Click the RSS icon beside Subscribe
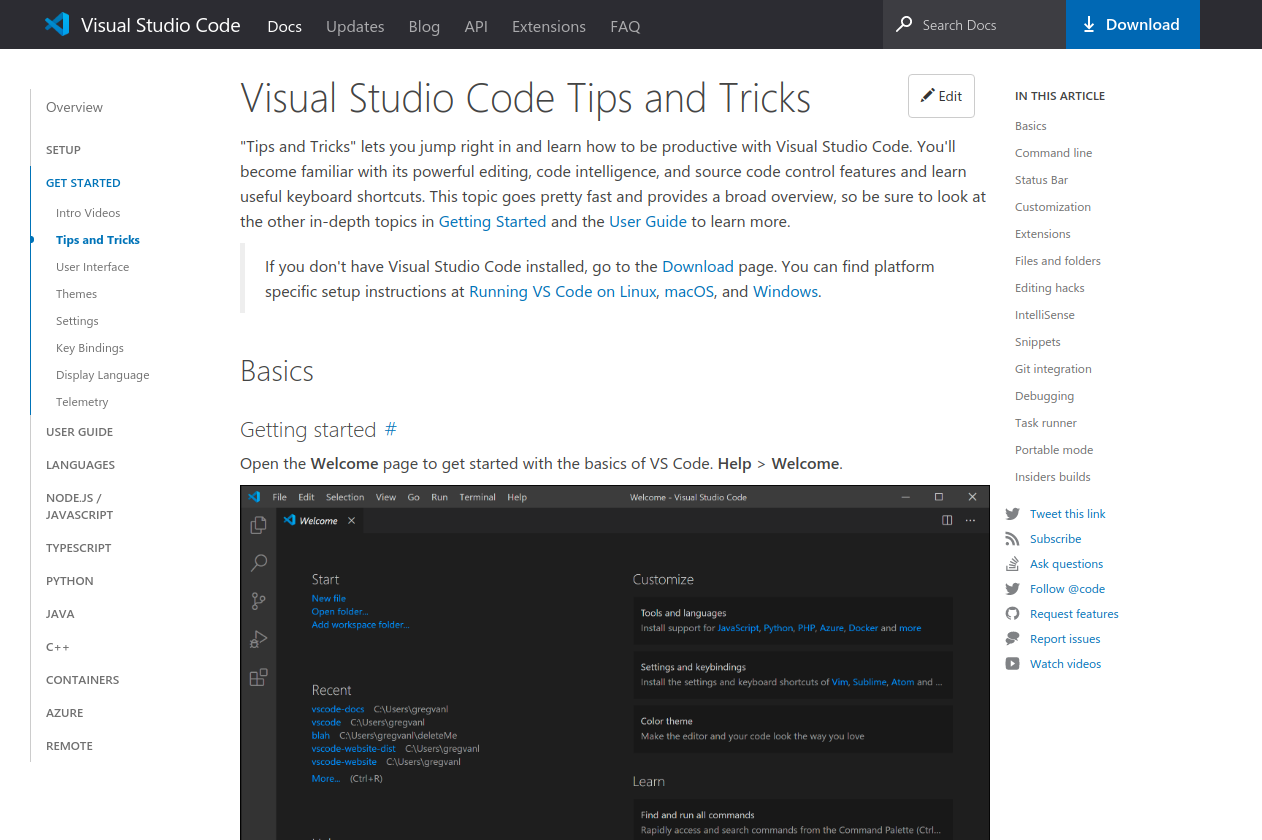This screenshot has width=1262, height=840. [x=1012, y=539]
